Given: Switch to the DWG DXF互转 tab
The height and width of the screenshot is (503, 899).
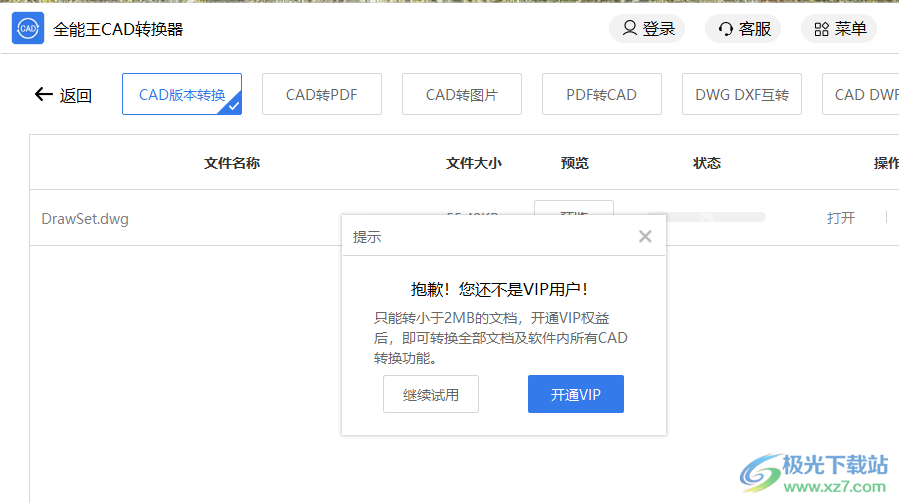Looking at the screenshot, I should tap(741, 94).
